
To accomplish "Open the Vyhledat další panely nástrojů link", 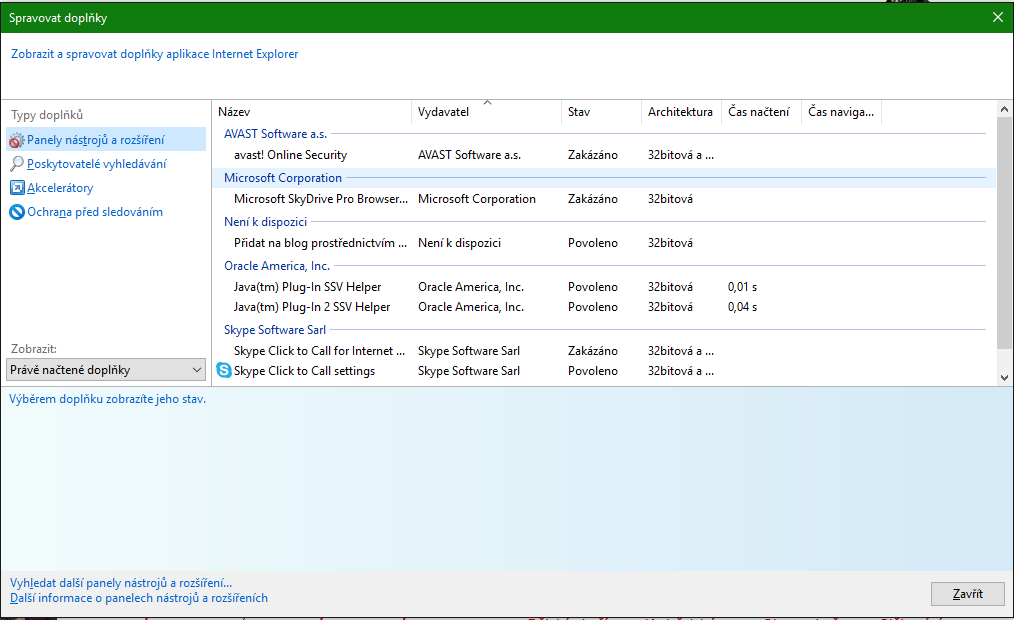I will (x=121, y=582).
